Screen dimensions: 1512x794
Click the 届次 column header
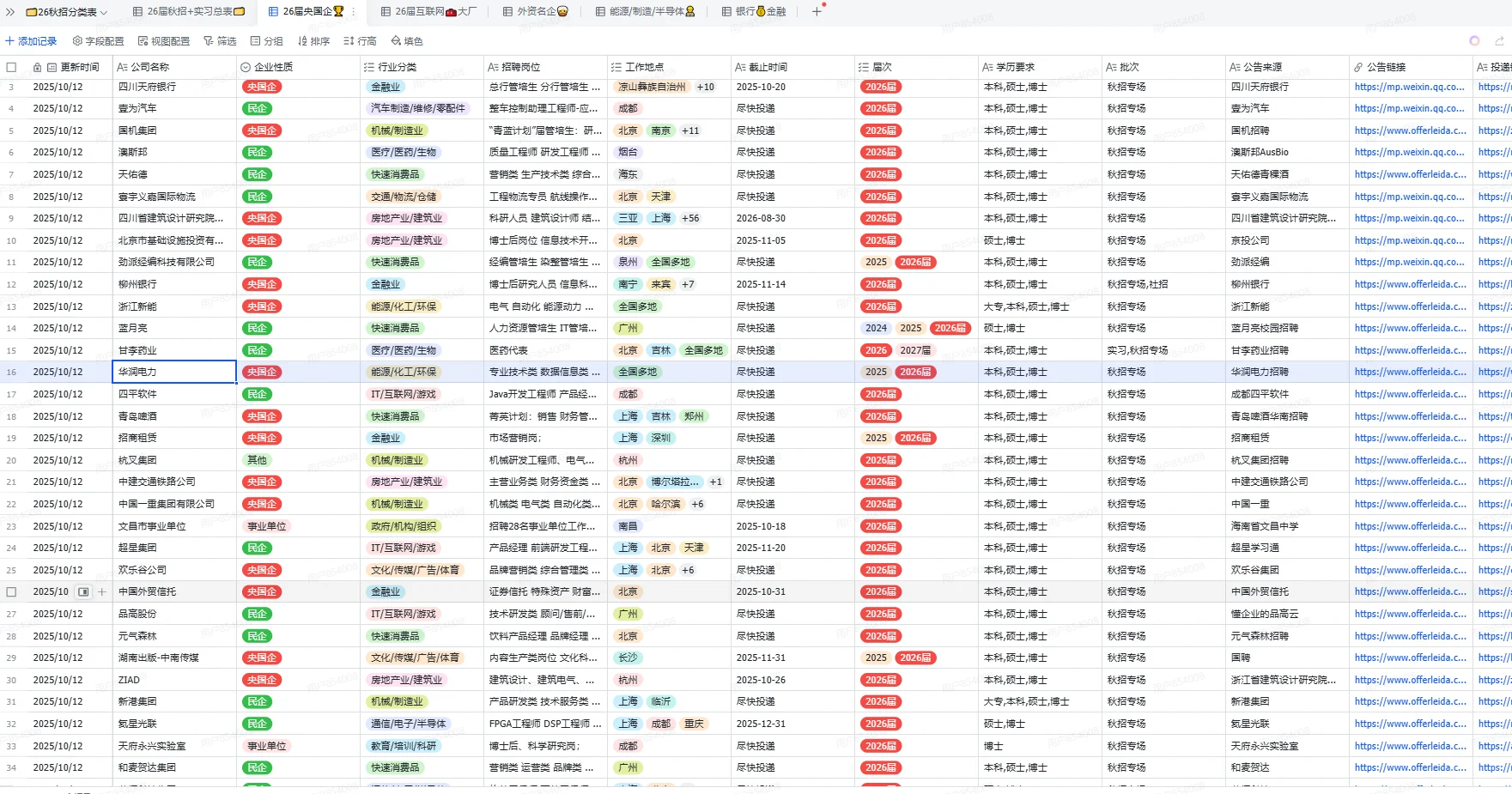tap(917, 67)
